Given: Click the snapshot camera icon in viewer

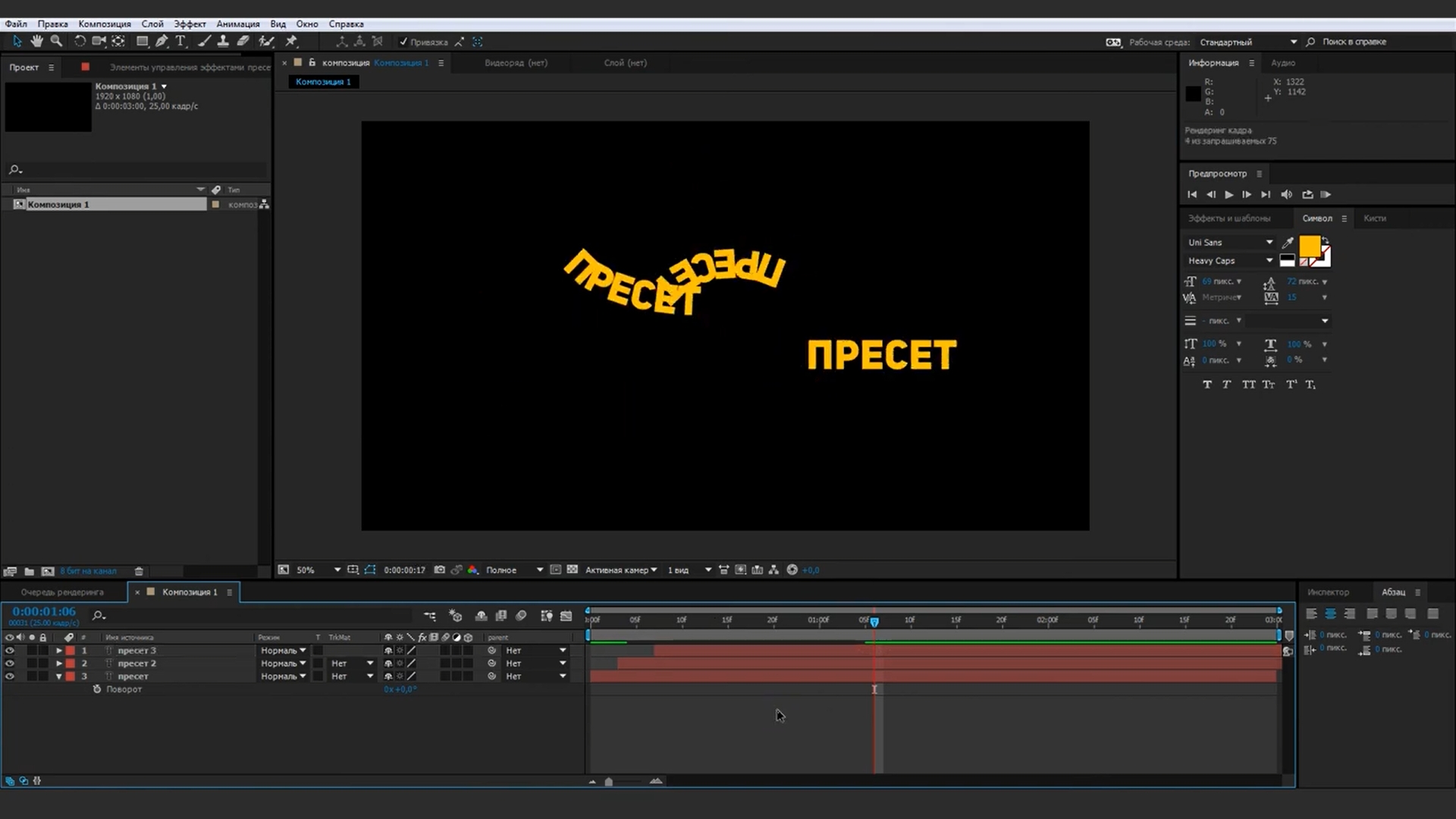Looking at the screenshot, I should coord(439,570).
